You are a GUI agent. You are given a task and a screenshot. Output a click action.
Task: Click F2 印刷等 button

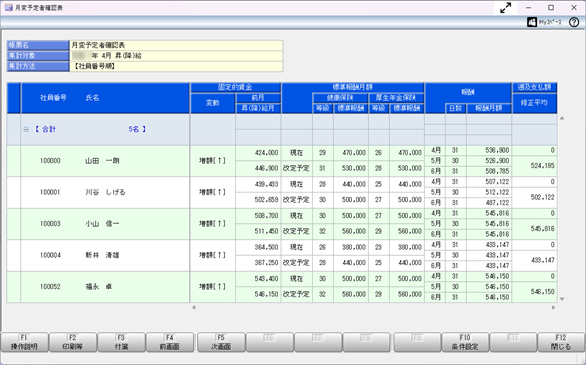click(x=73, y=342)
